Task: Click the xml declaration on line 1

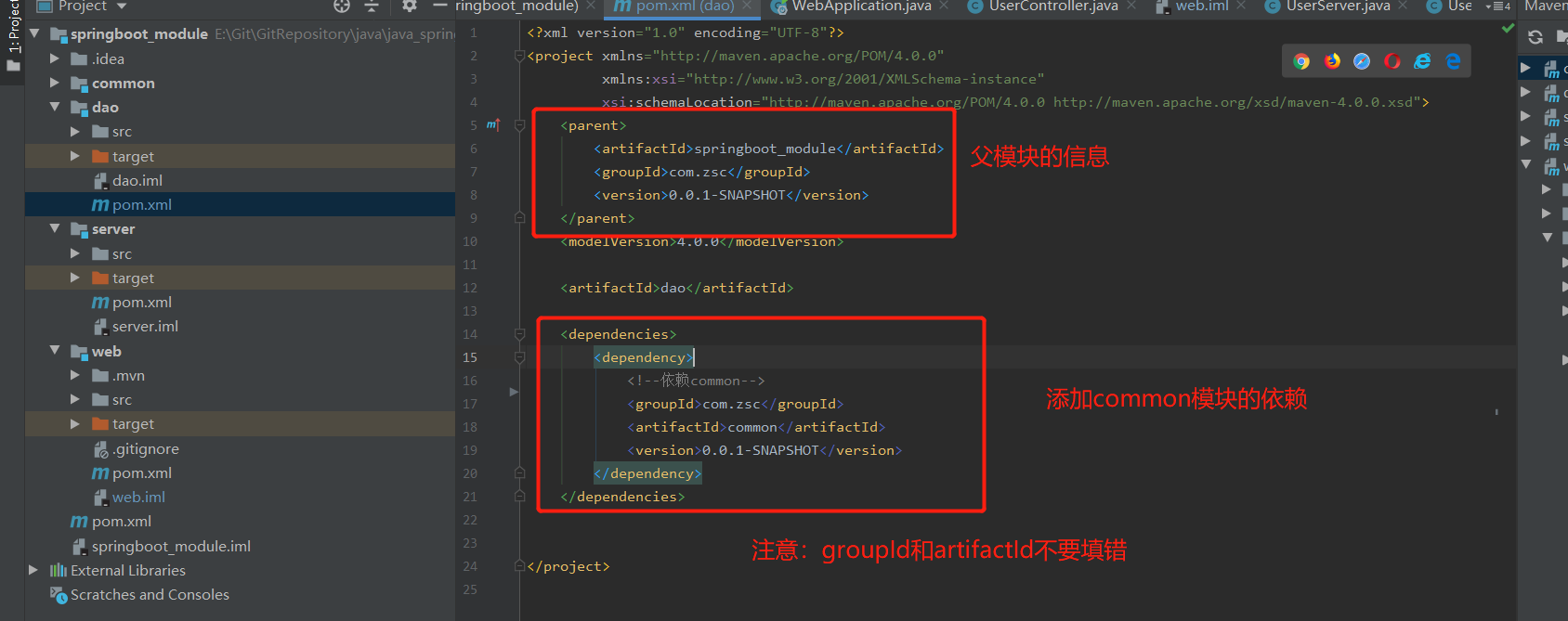Action: (686, 32)
